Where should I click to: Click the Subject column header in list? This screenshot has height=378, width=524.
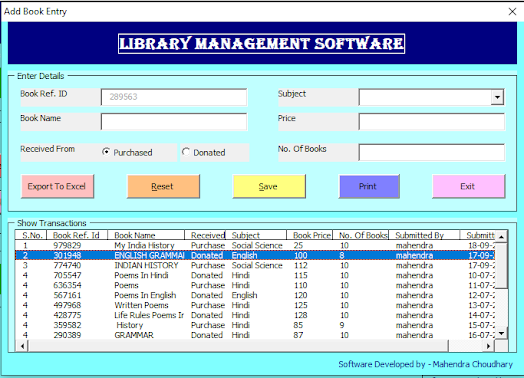click(256, 235)
